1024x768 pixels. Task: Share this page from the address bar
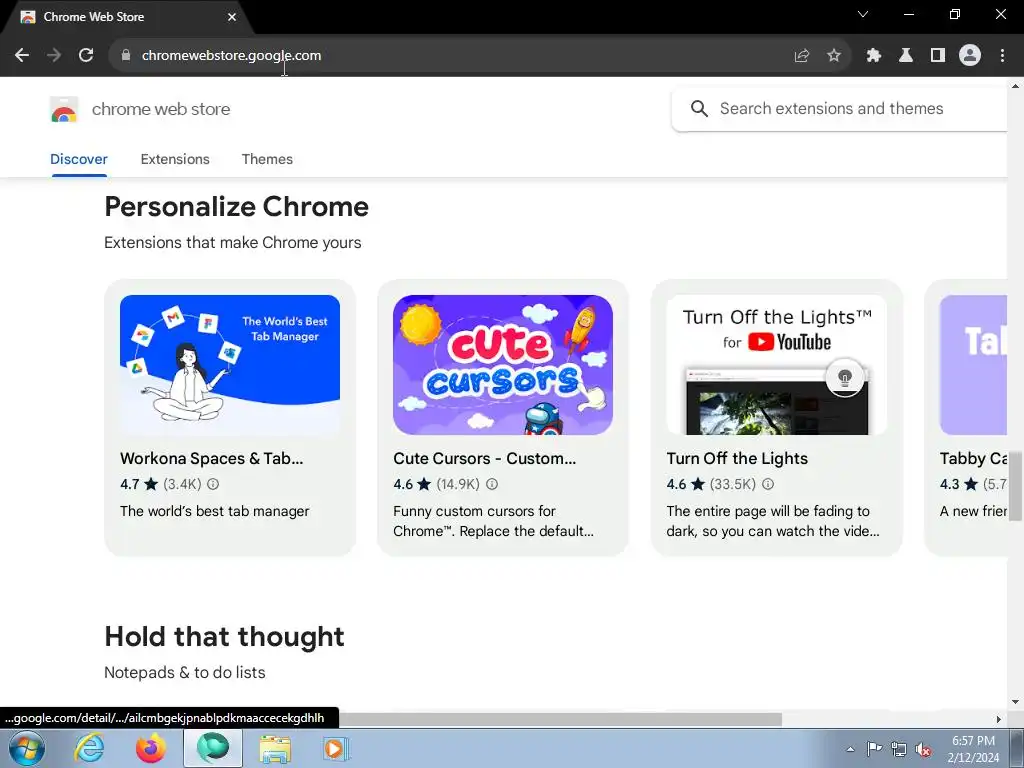click(802, 56)
